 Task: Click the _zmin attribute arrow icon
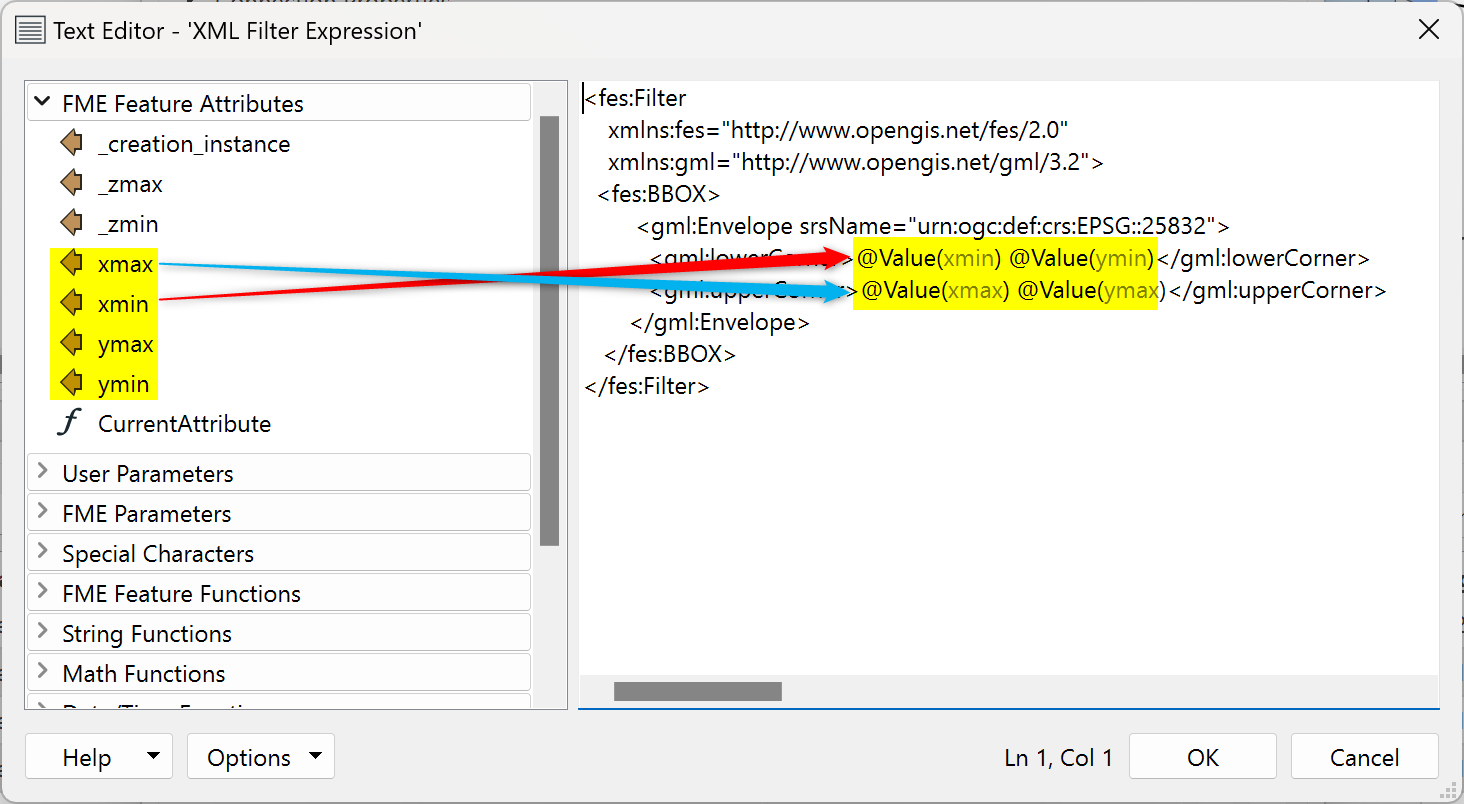click(x=71, y=224)
